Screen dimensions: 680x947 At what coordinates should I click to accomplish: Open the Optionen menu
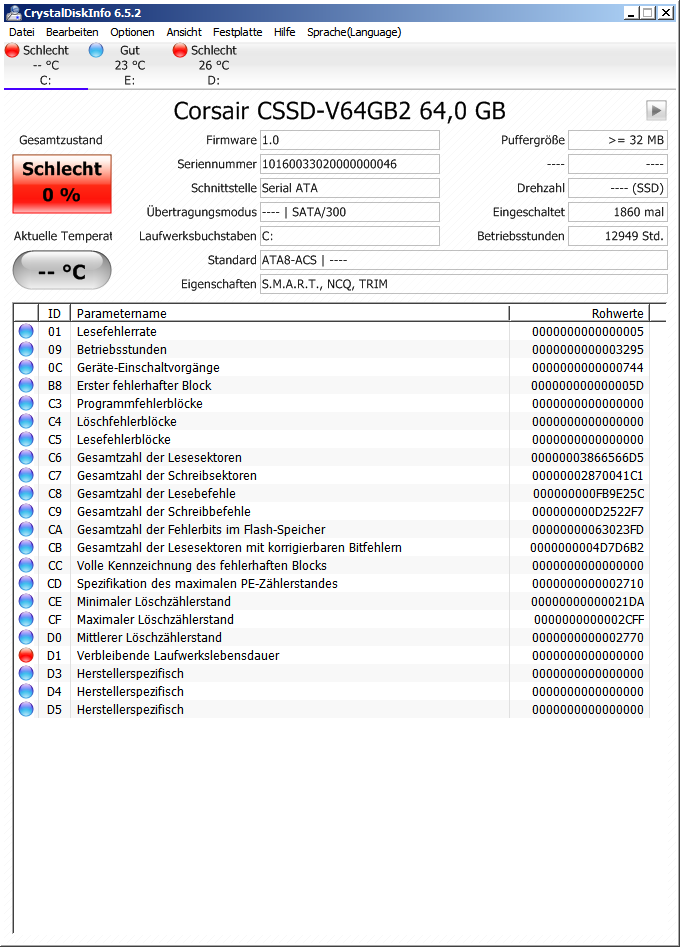[x=132, y=32]
